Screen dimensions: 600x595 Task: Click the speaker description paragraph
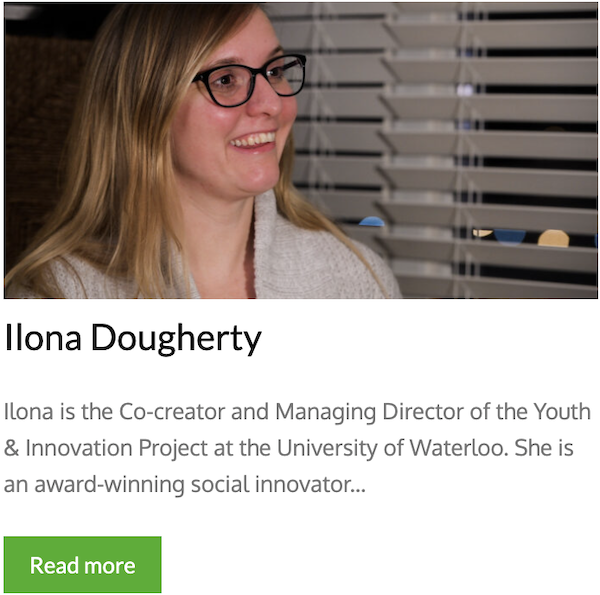click(x=298, y=448)
